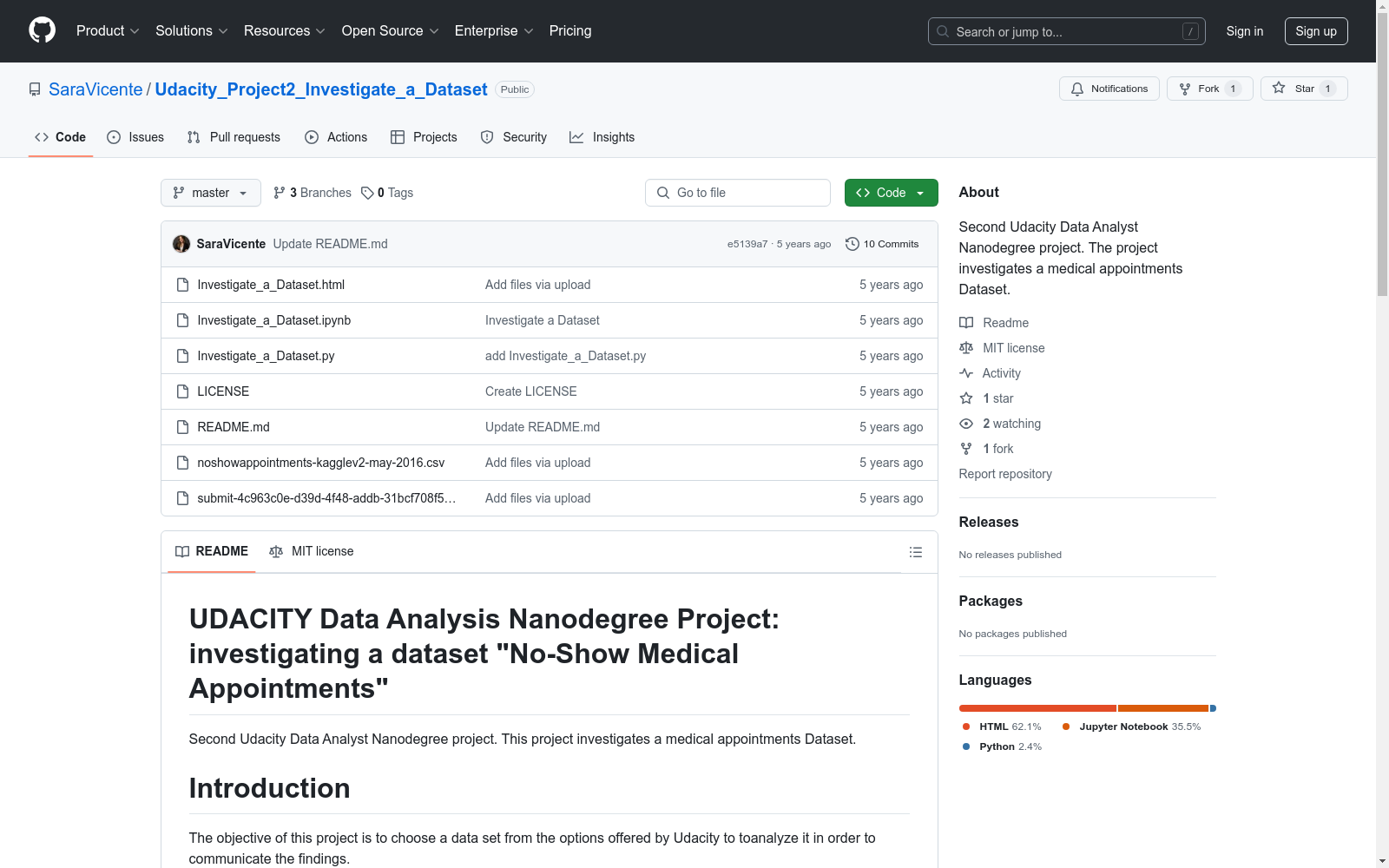Open the README.md file
Image resolution: width=1389 pixels, height=868 pixels.
pos(234,427)
